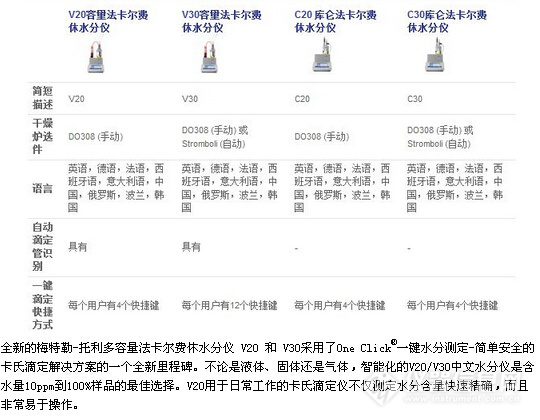Click the C20 coulometric titrator image
Screen dimensions: 540x420
click(x=322, y=55)
